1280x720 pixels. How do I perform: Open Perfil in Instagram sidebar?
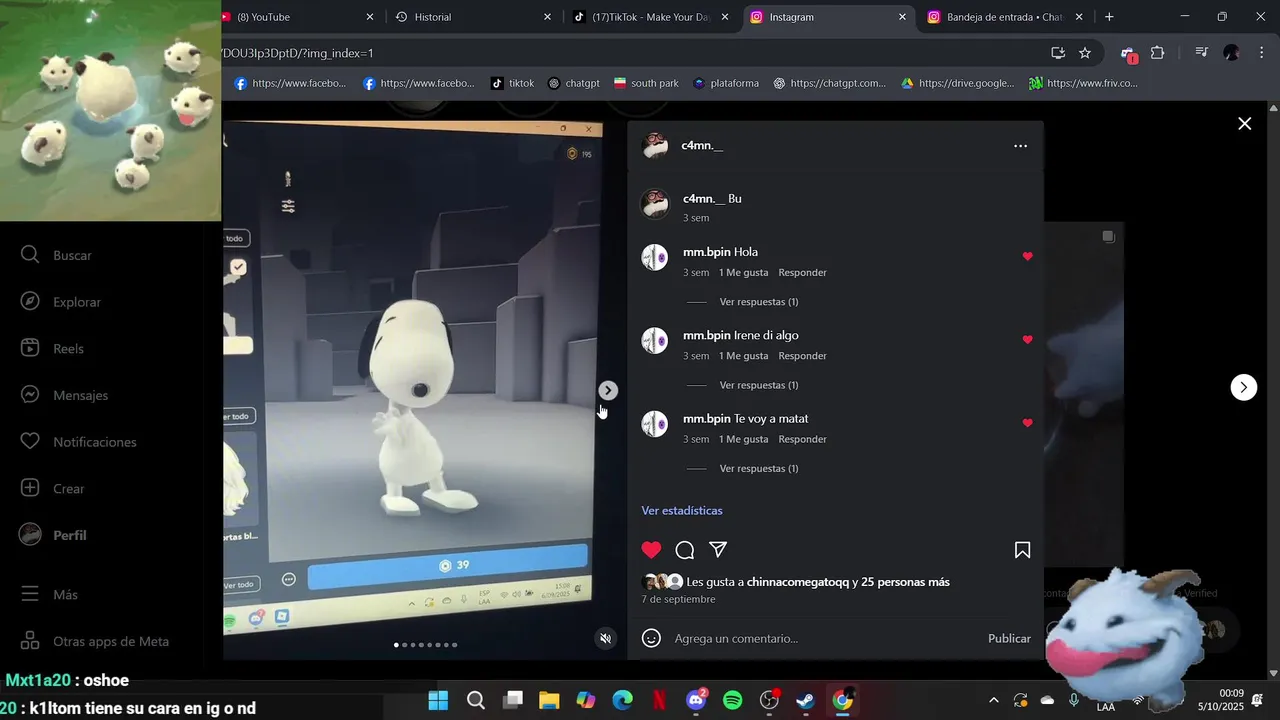(x=53, y=535)
